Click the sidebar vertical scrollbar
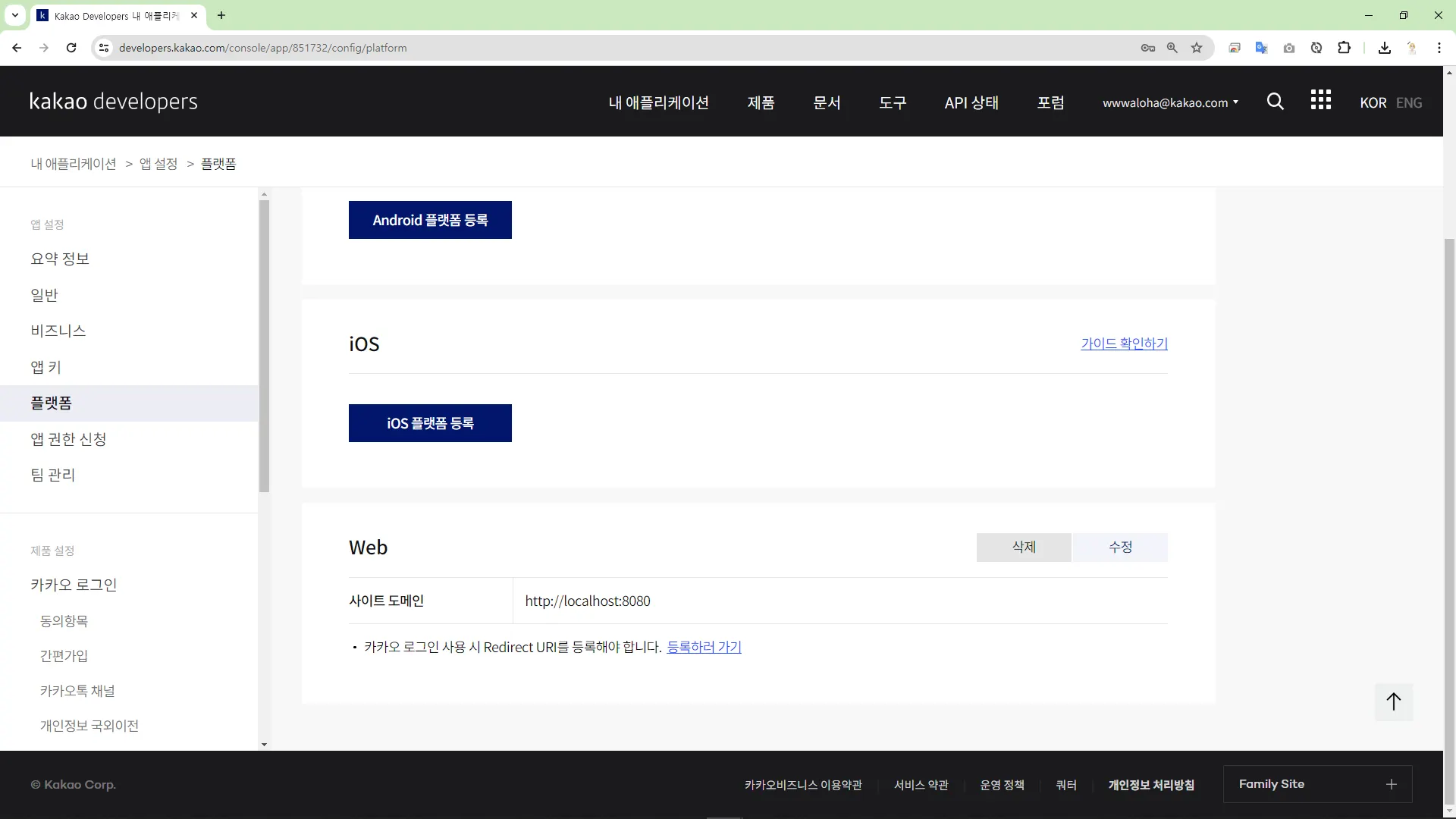The width and height of the screenshot is (1456, 819). coord(264,346)
